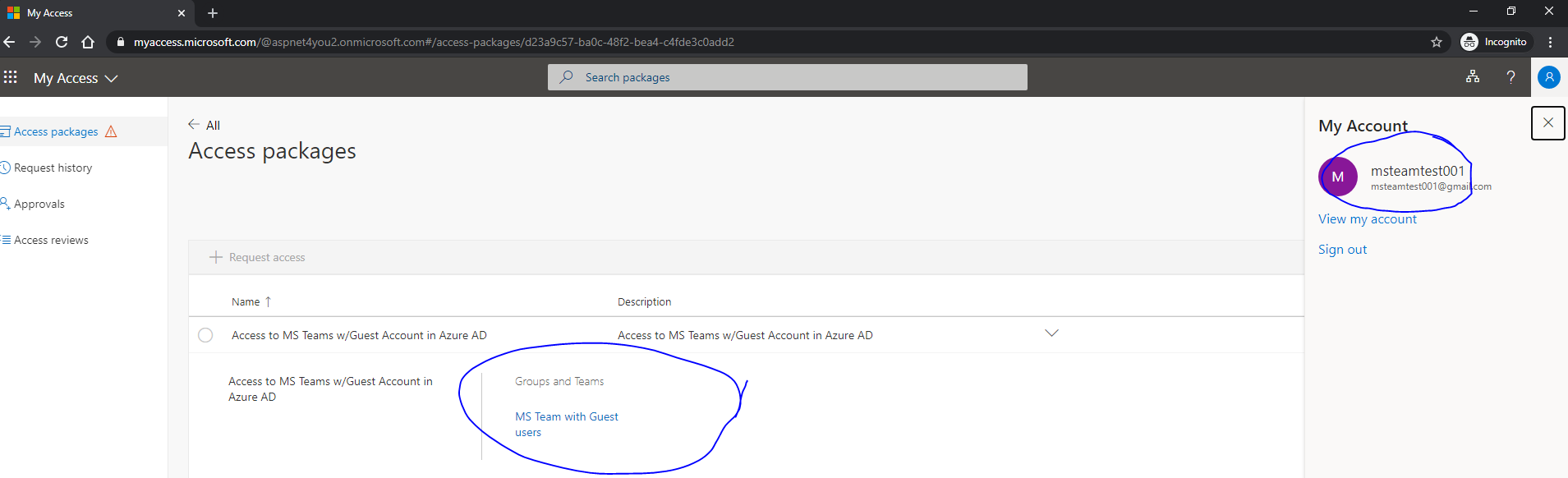Image resolution: width=1568 pixels, height=478 pixels.
Task: Click the Access reviews list icon
Action: pyautogui.click(x=6, y=240)
